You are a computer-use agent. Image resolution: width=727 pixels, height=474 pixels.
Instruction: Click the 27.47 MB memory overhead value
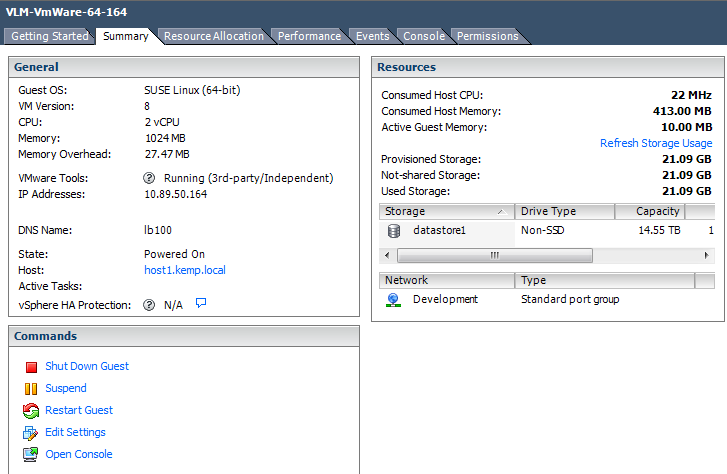pos(167,154)
